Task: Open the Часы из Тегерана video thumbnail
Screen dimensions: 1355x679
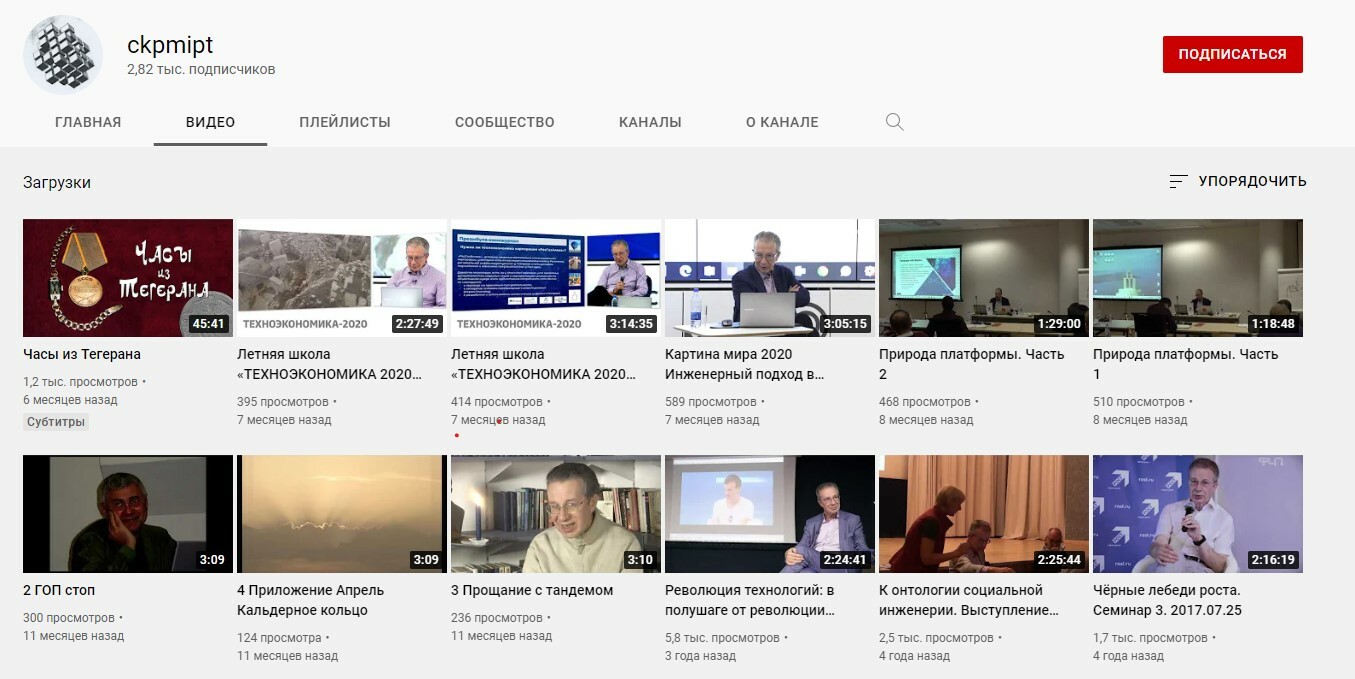Action: (x=128, y=277)
